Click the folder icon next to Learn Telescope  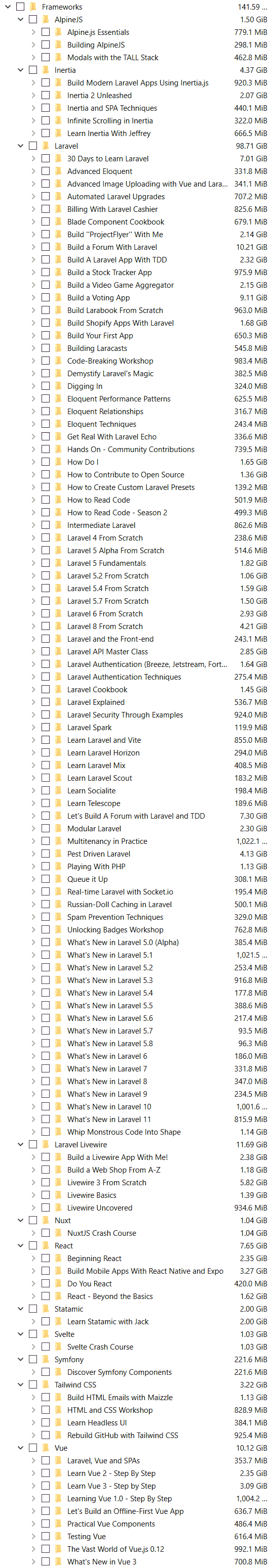tap(59, 803)
